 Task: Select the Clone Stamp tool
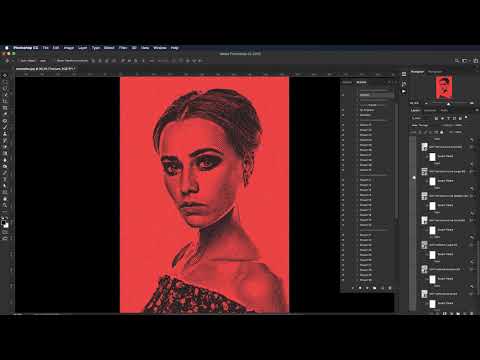[5, 134]
